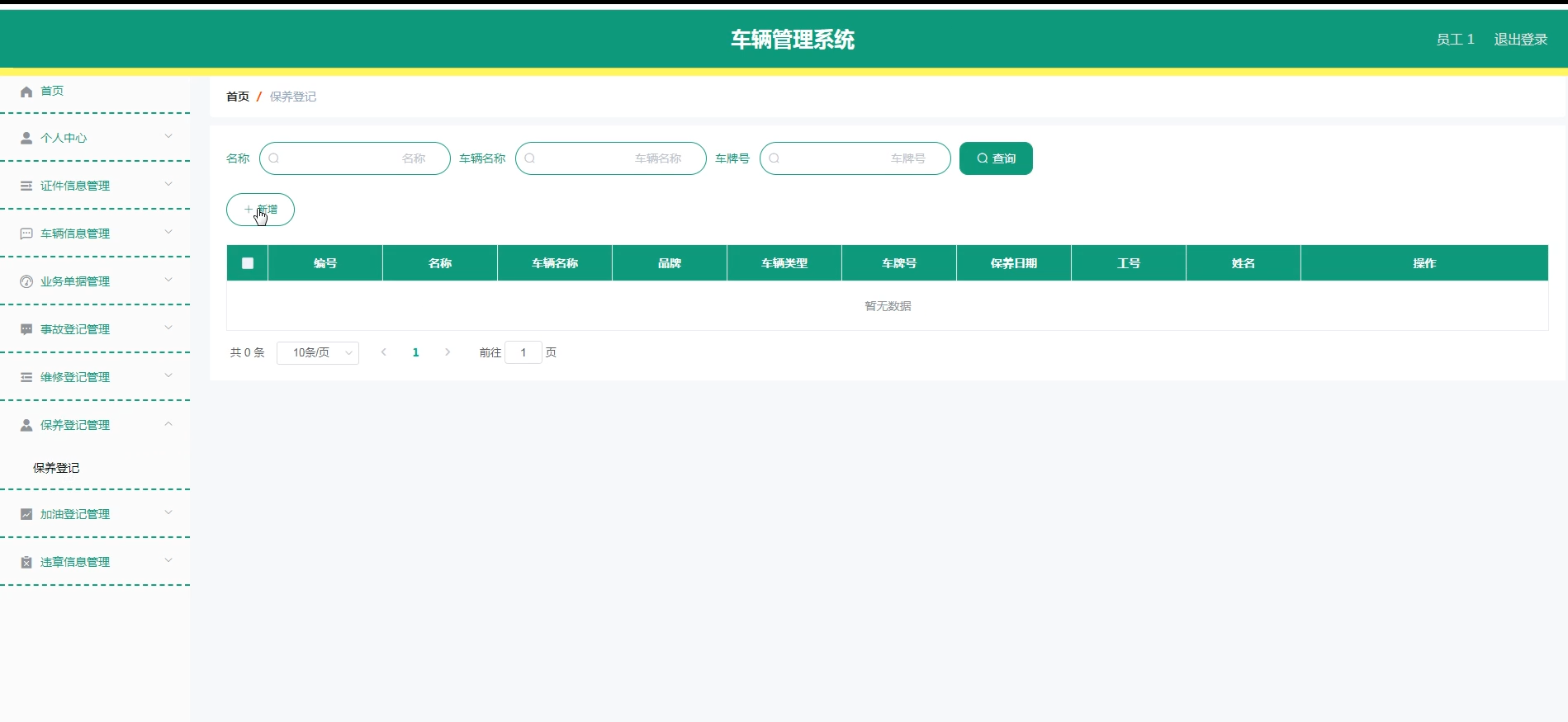The width and height of the screenshot is (1568, 722).
Task: Open 加油登记管理 menu label
Action: coord(75,514)
